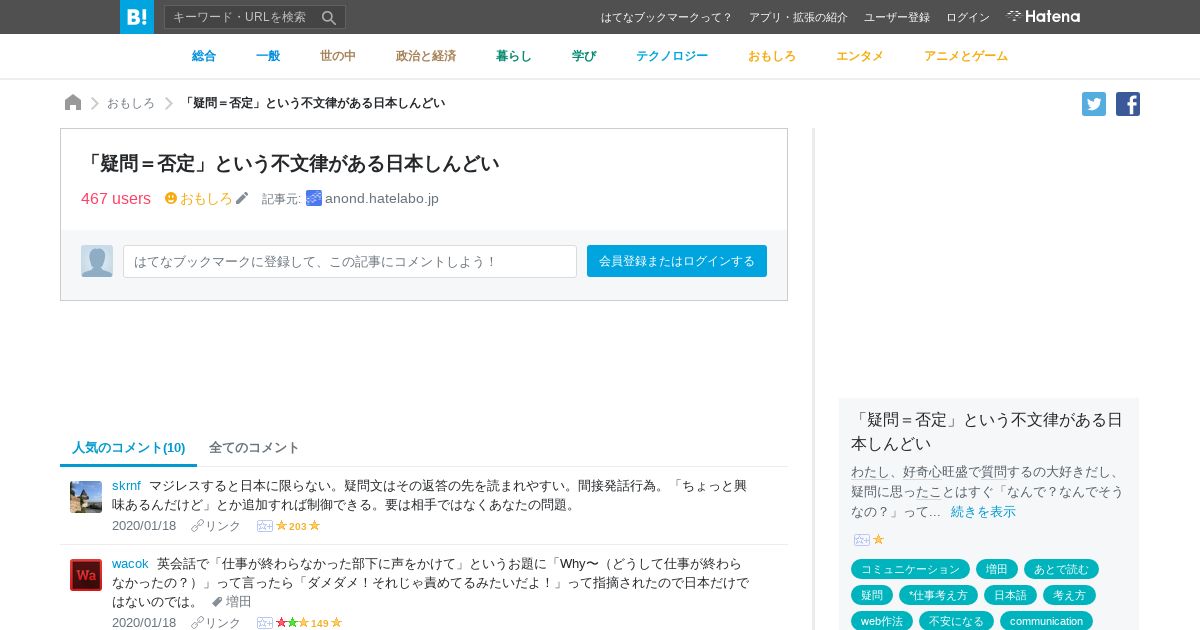Click the add star icon on wacok's comment
Screen dimensions: 1200x630
coord(265,623)
